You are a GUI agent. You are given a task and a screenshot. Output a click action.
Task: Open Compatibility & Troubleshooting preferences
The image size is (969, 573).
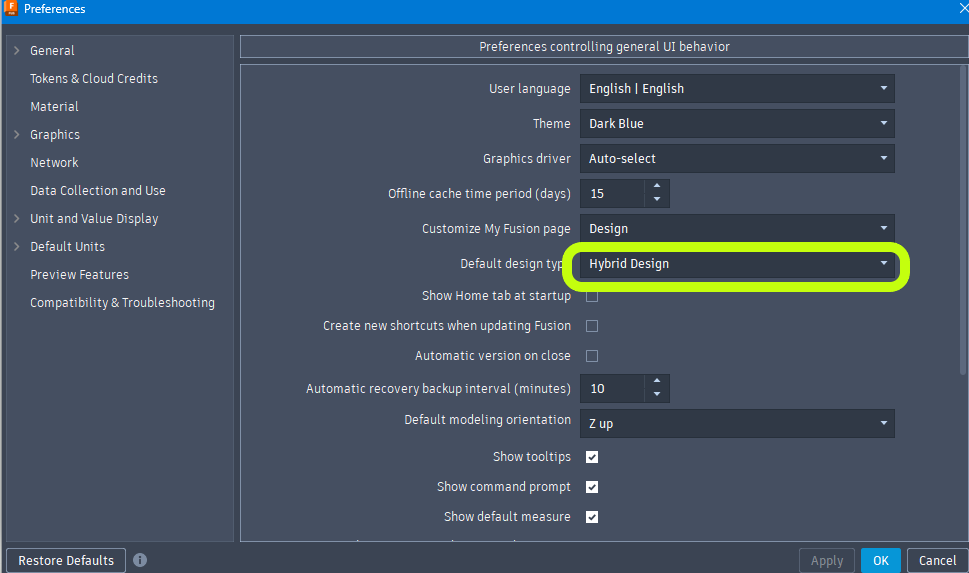point(122,303)
